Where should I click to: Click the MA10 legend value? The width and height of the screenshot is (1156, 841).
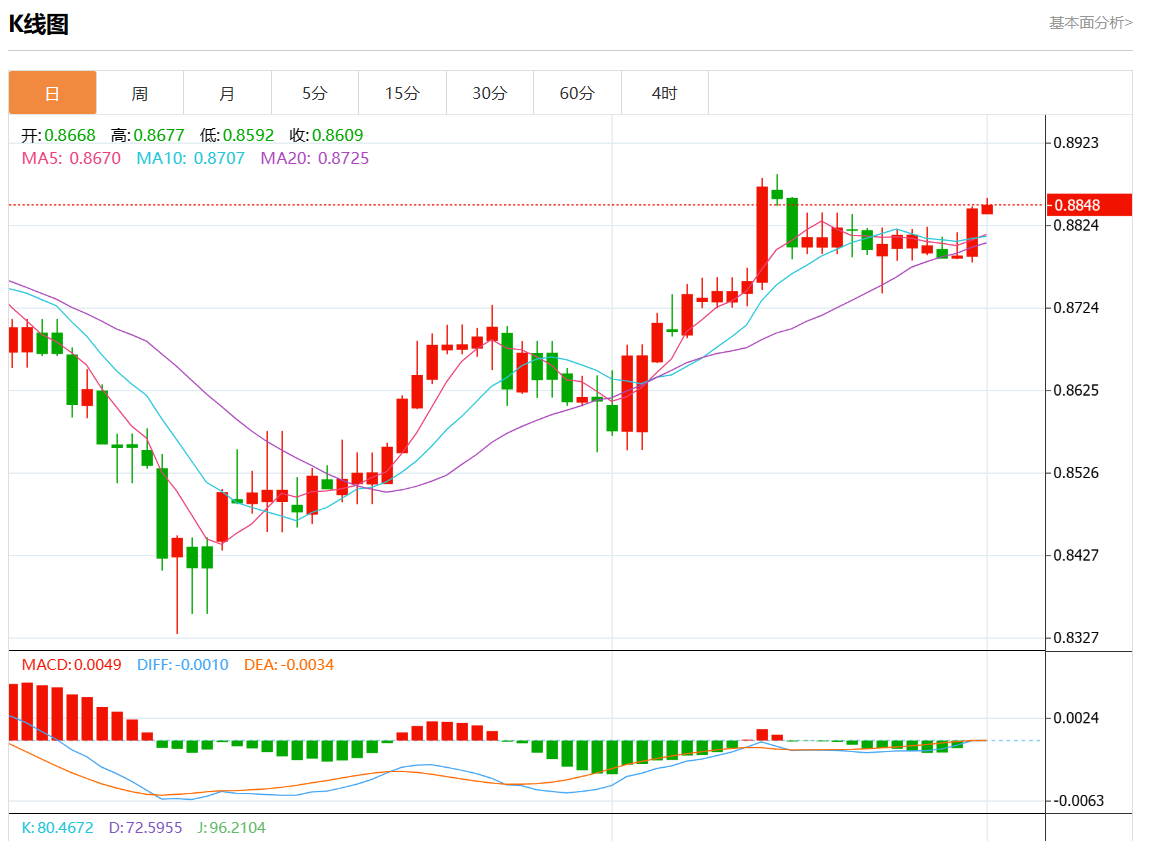click(190, 158)
